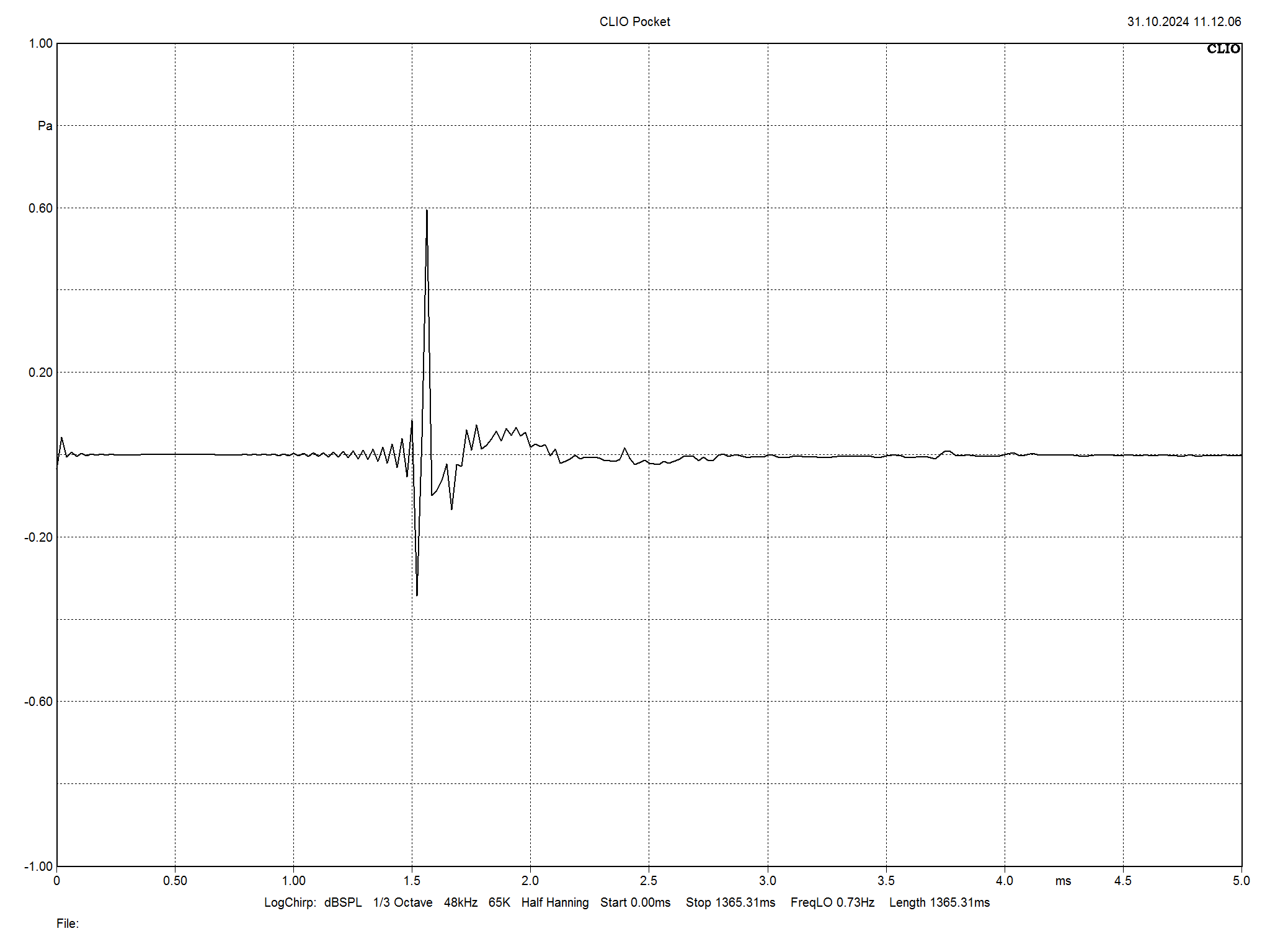1270x952 pixels.
Task: Click the 0.20 Y-axis label
Action: [x=41, y=372]
